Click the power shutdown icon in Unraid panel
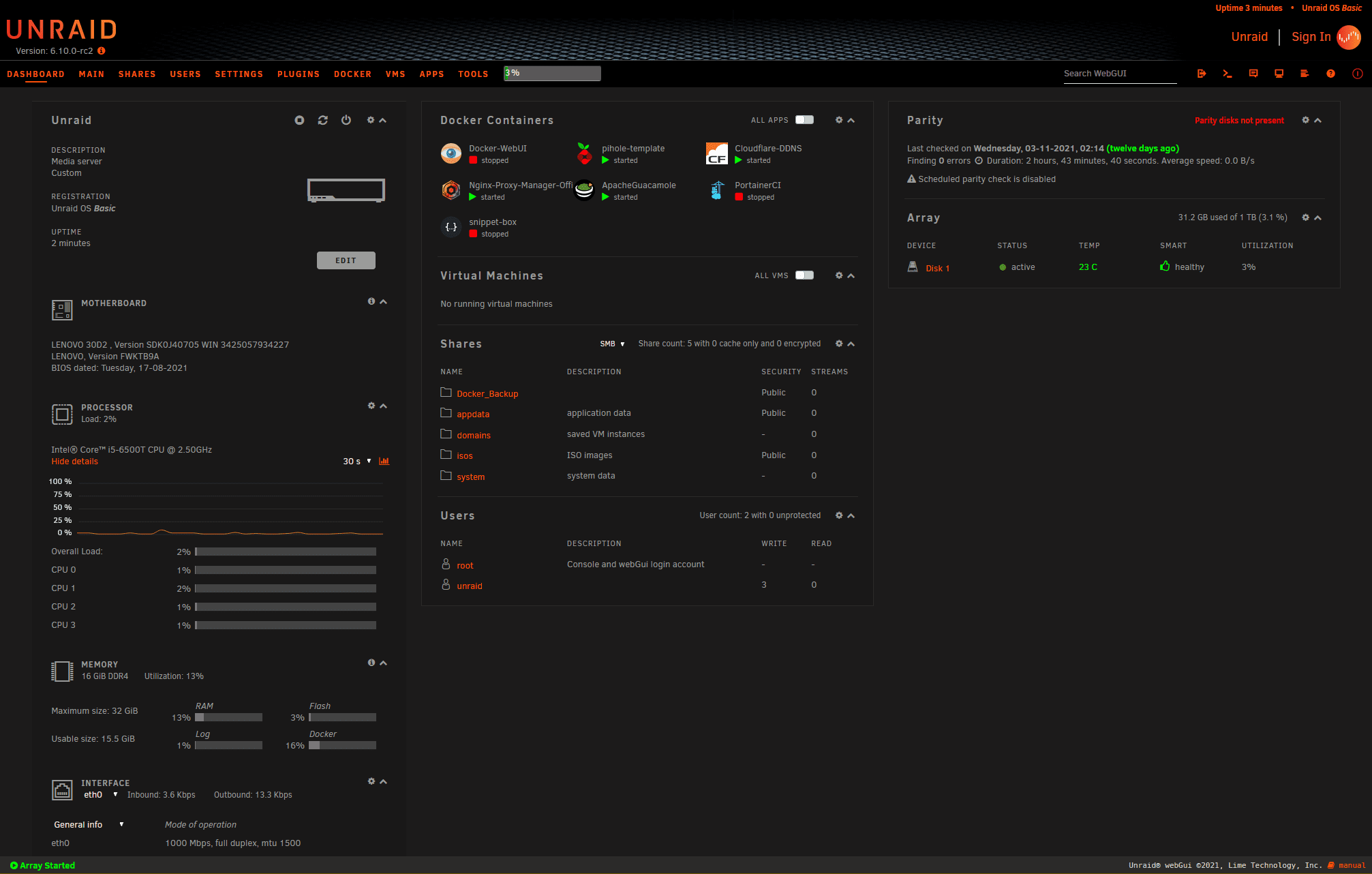Screen dimensions: 1372x874 346,120
